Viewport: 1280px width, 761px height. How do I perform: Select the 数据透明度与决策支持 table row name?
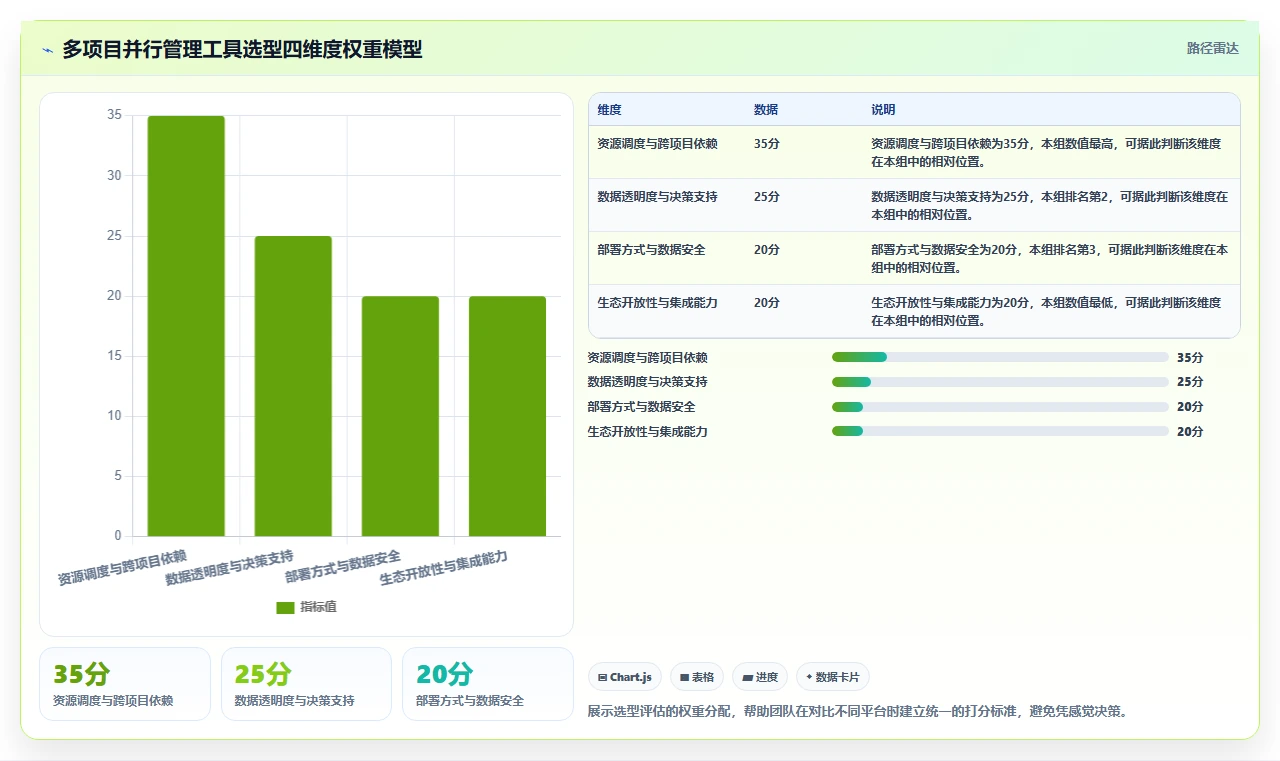[x=657, y=197]
